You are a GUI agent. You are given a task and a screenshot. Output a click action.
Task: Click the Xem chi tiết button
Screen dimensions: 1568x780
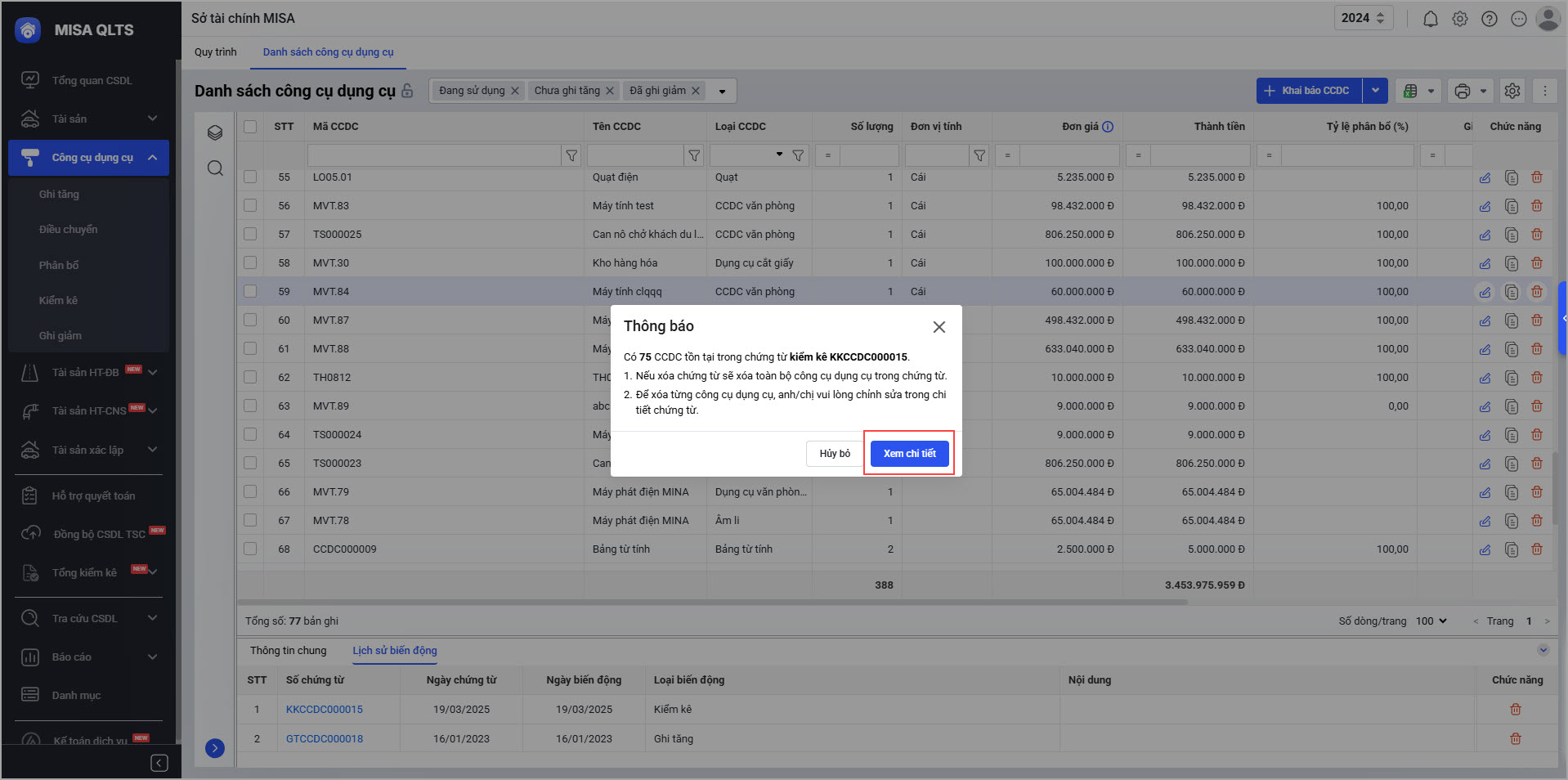tap(909, 454)
